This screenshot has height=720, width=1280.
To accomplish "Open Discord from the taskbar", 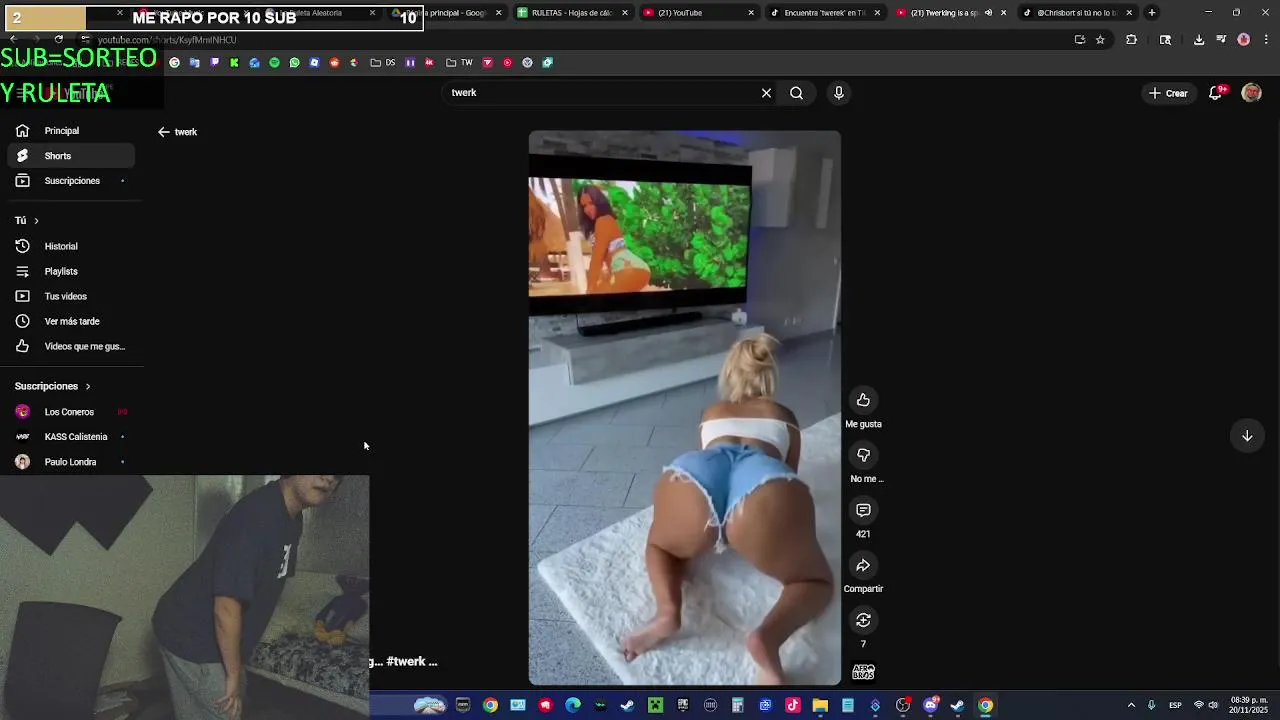I will (931, 706).
